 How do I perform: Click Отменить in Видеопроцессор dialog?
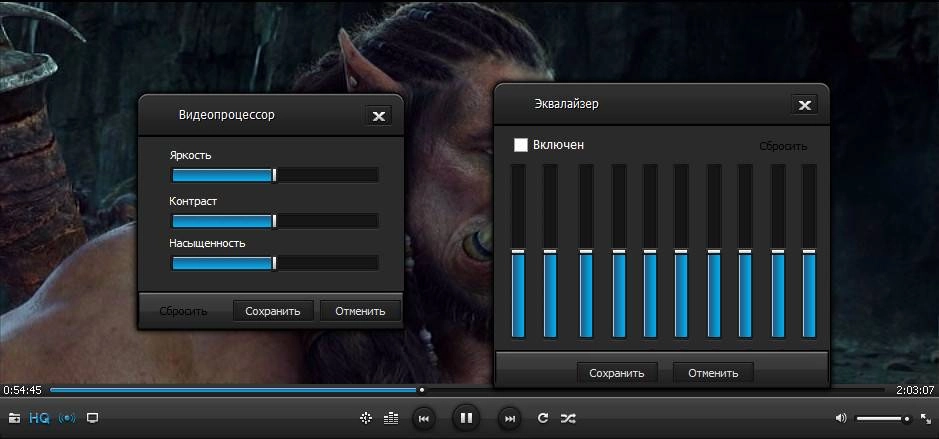tap(360, 311)
